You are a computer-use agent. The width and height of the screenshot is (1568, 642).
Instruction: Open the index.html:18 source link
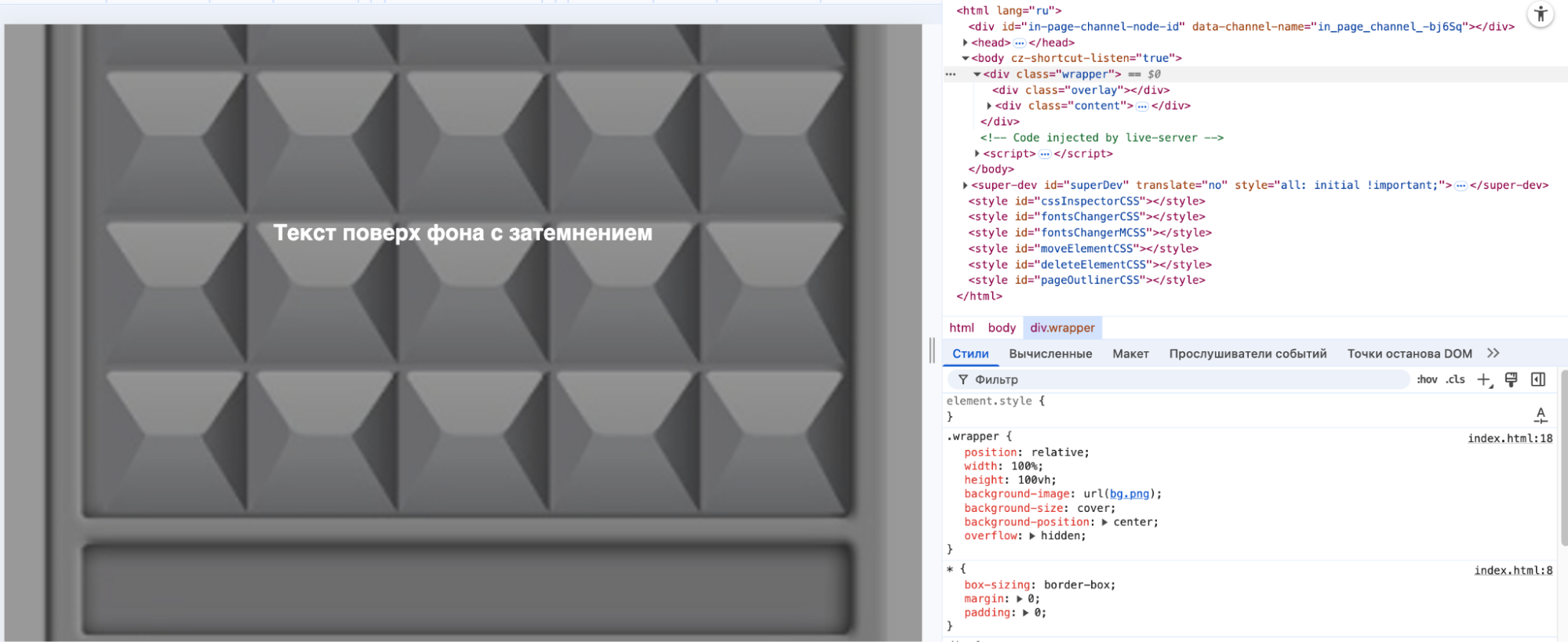(x=1510, y=438)
